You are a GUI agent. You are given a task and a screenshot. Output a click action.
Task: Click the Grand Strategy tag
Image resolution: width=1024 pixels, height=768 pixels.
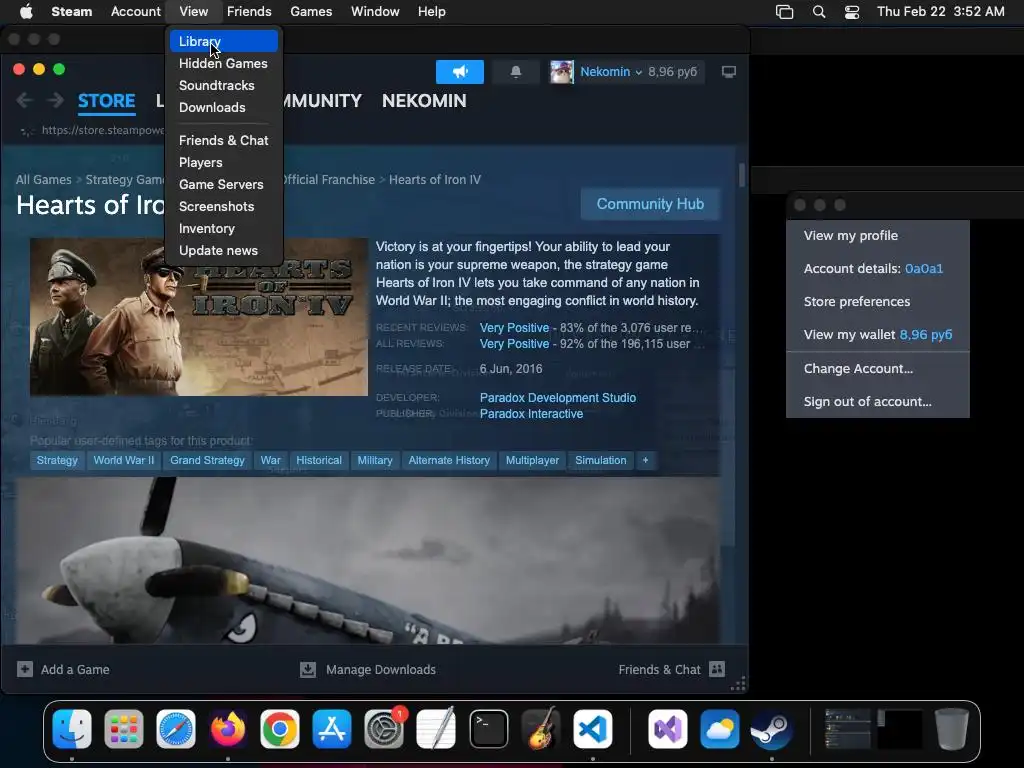point(207,460)
